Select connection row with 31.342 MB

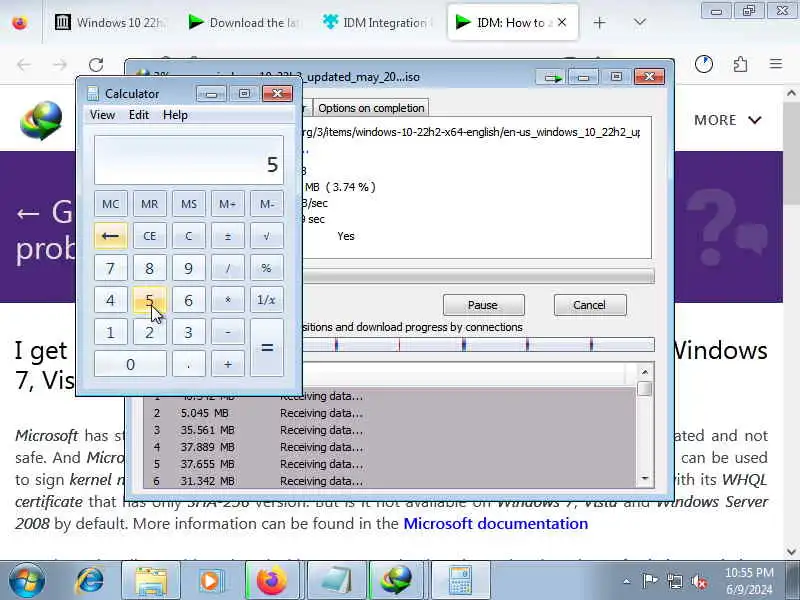tap(390, 481)
